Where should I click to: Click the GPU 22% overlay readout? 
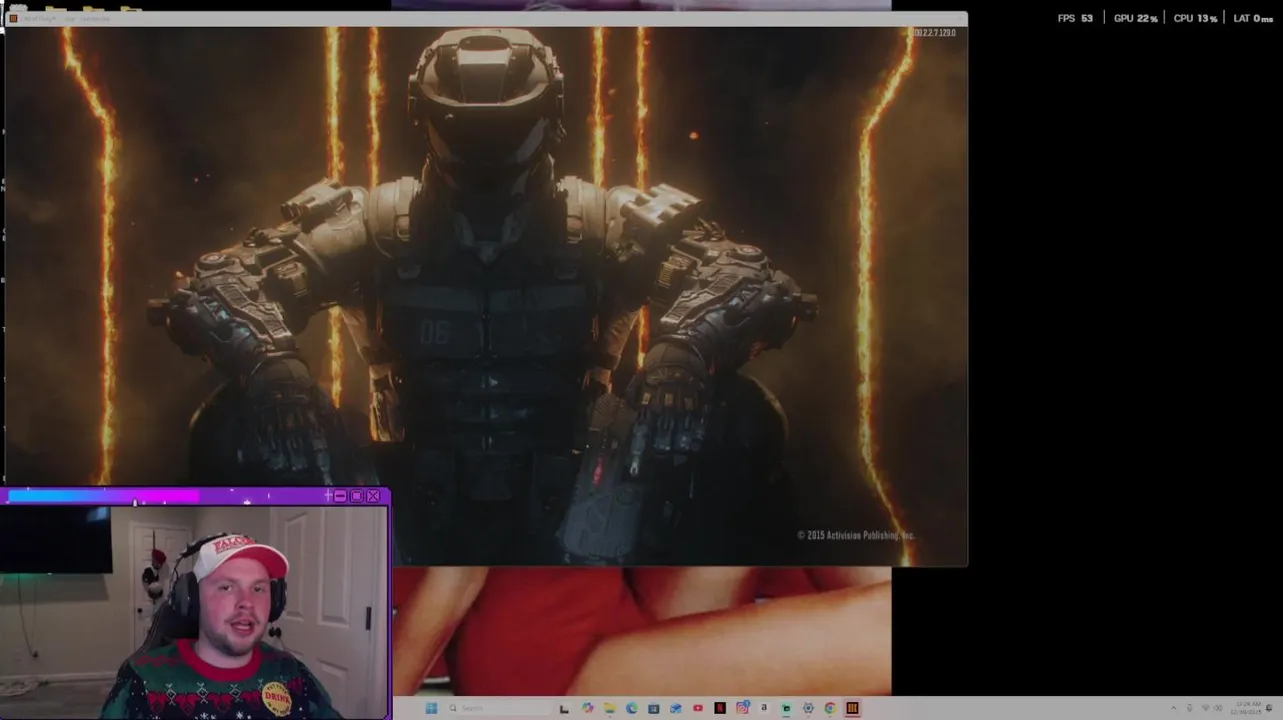pos(1135,18)
